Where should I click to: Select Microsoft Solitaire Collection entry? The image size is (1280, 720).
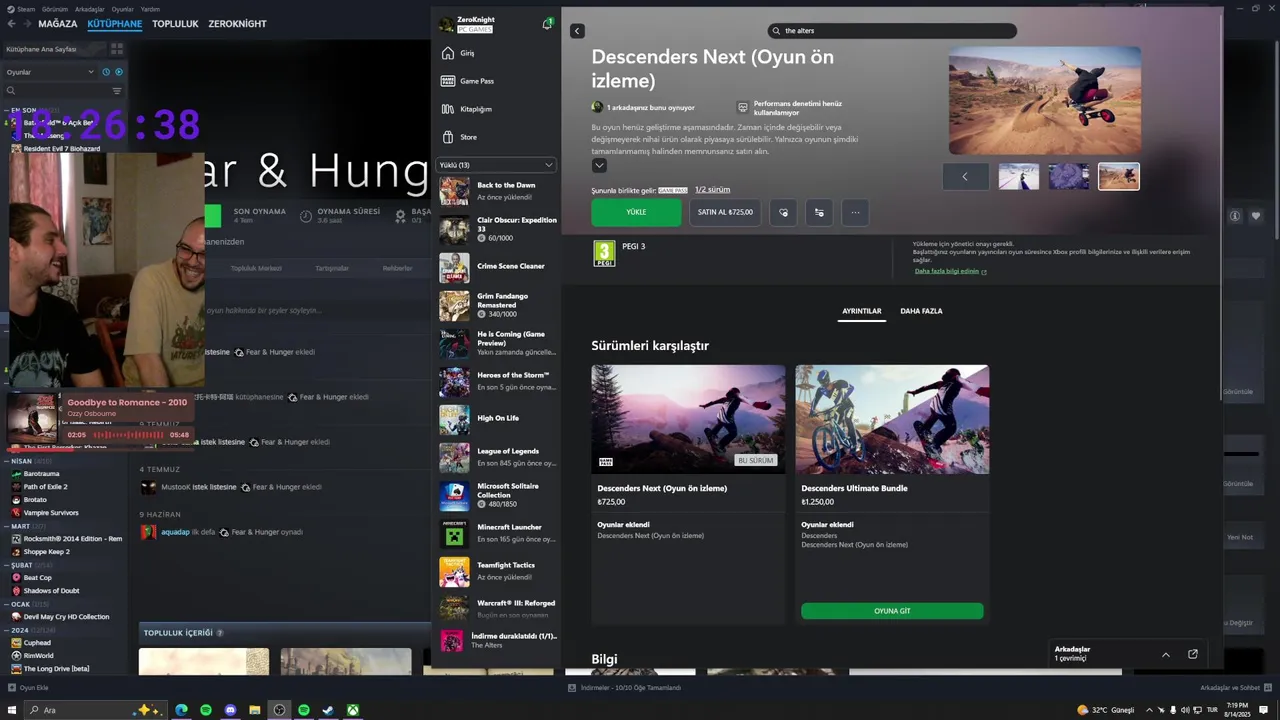pyautogui.click(x=497, y=495)
